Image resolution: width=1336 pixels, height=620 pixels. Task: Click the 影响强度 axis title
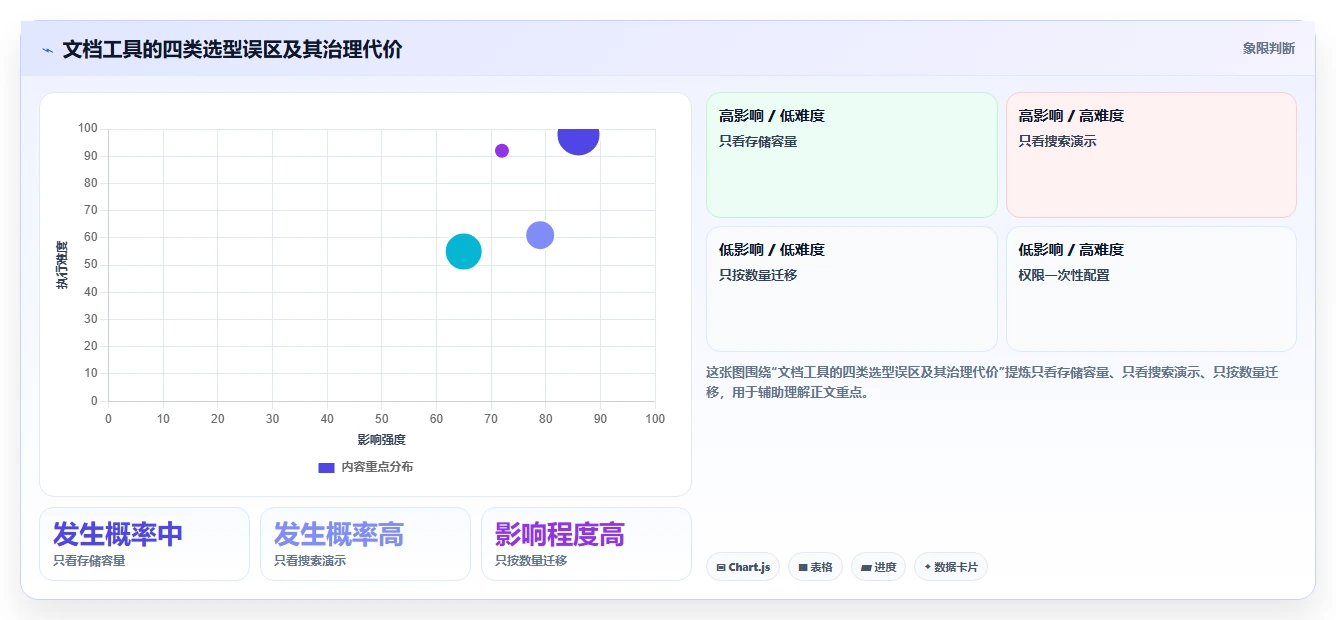(x=381, y=439)
